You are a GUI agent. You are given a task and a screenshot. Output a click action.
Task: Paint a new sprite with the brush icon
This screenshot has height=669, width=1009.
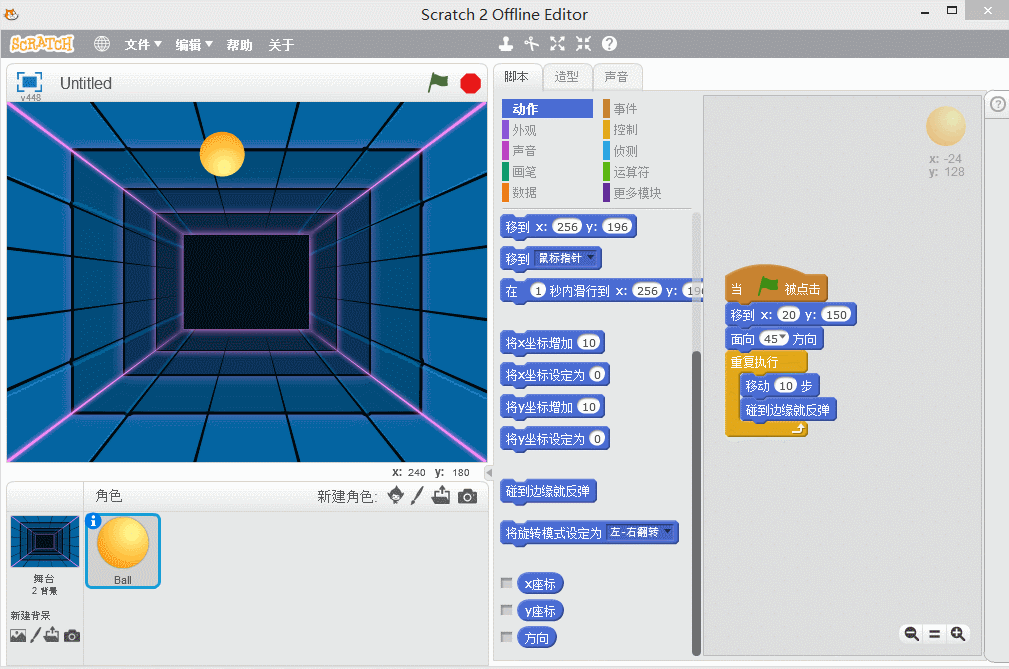(418, 495)
